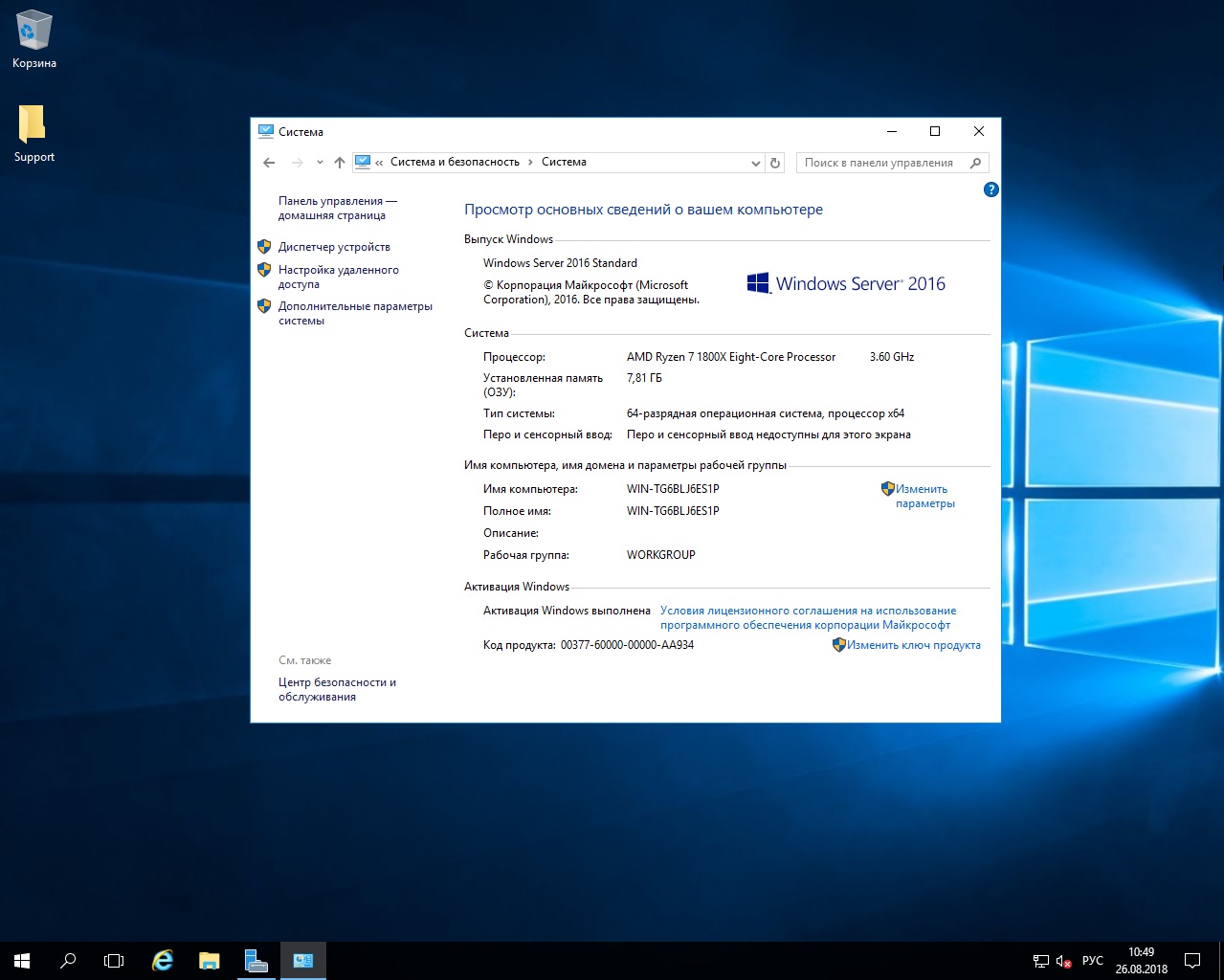Click the WORKGROUP value
Viewport: 1224px width, 980px height.
[660, 555]
